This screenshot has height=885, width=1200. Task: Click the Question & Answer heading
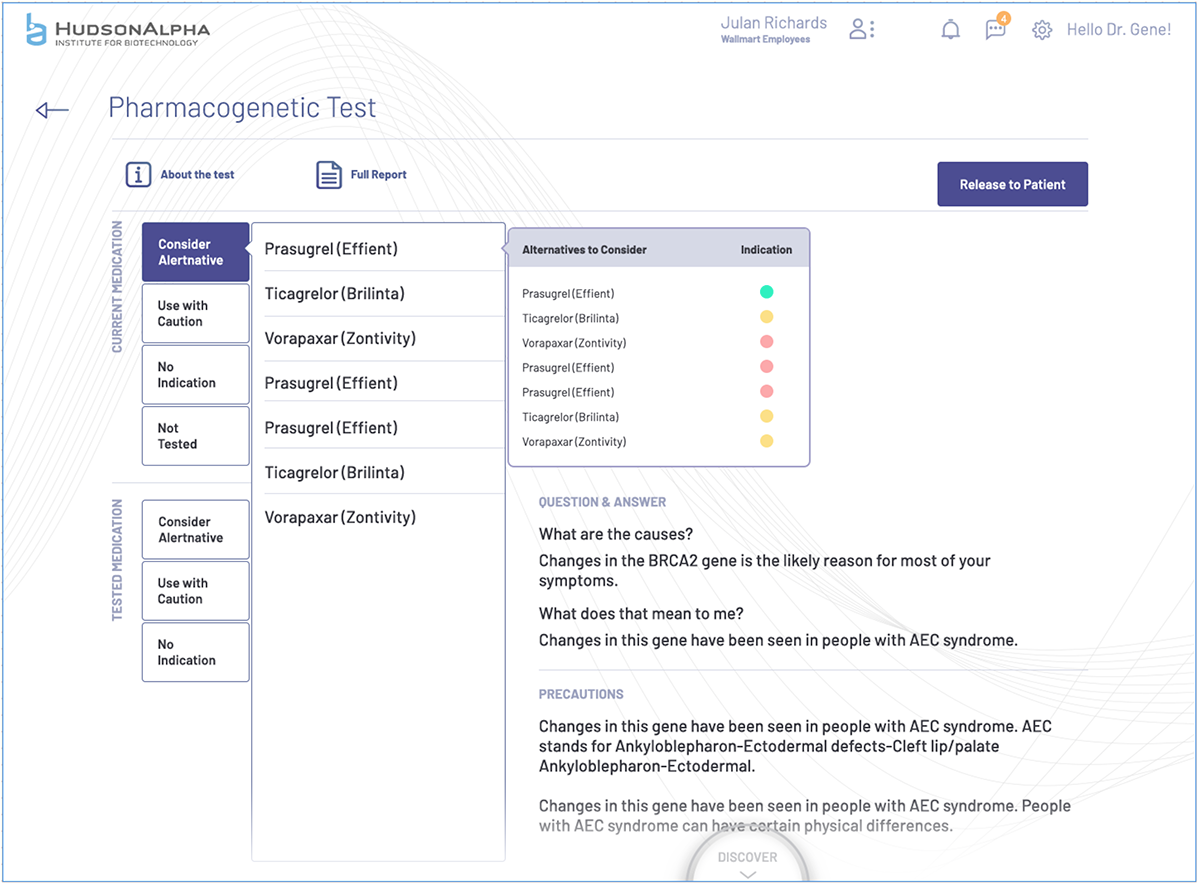(602, 502)
